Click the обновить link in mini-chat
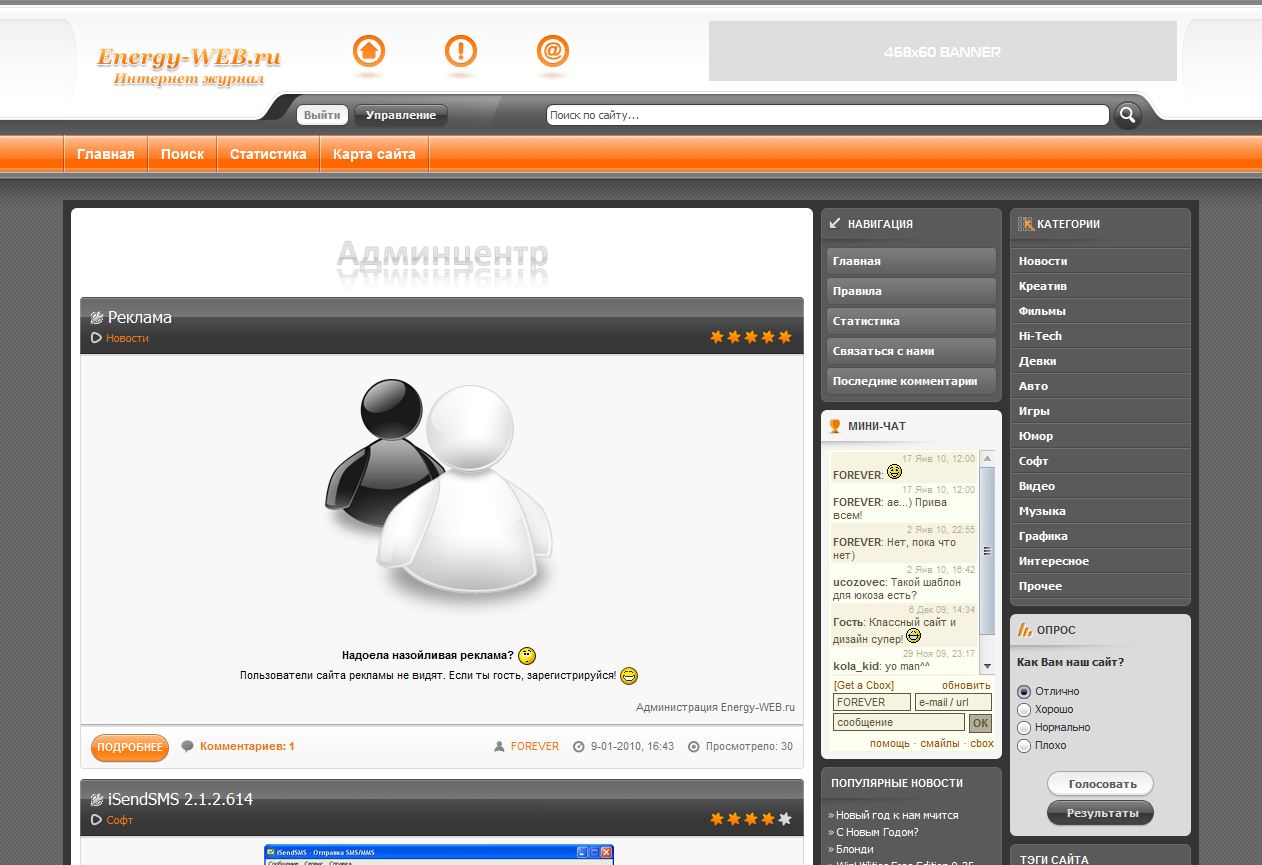1262x865 pixels. coord(966,685)
